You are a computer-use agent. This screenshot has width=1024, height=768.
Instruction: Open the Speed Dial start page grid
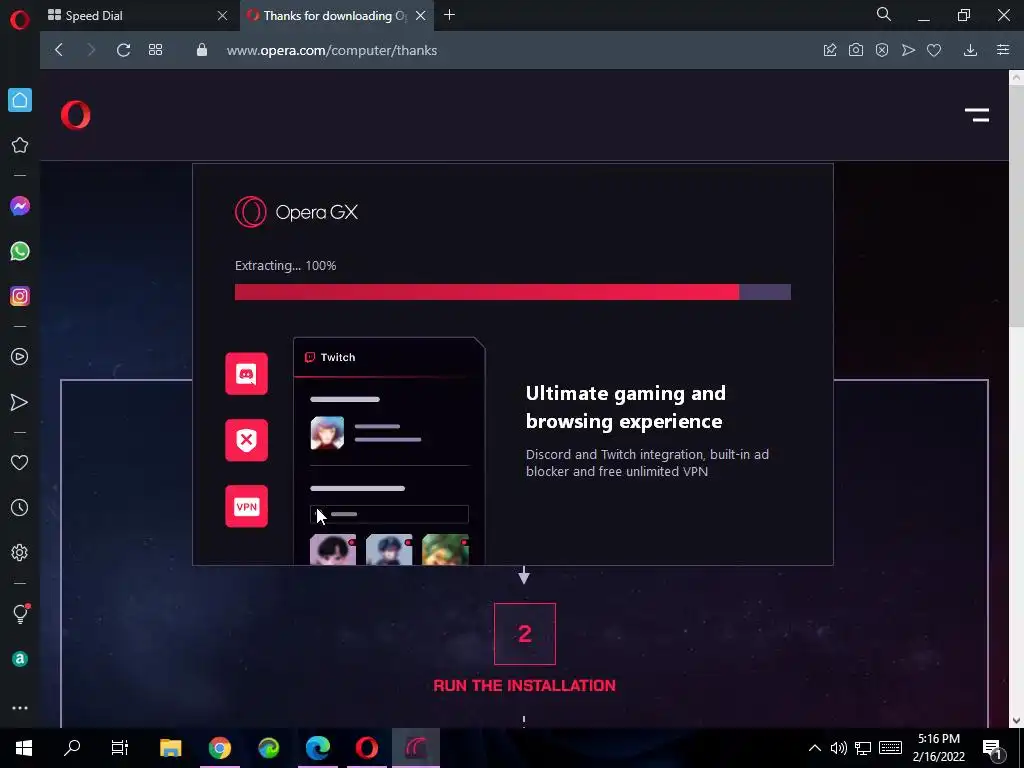click(155, 50)
